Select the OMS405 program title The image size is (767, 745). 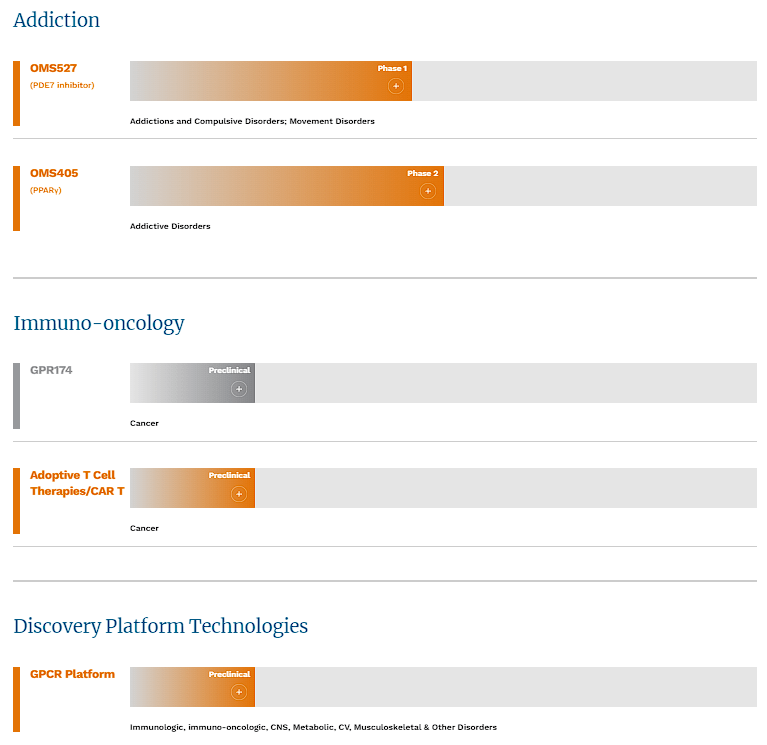[54, 173]
